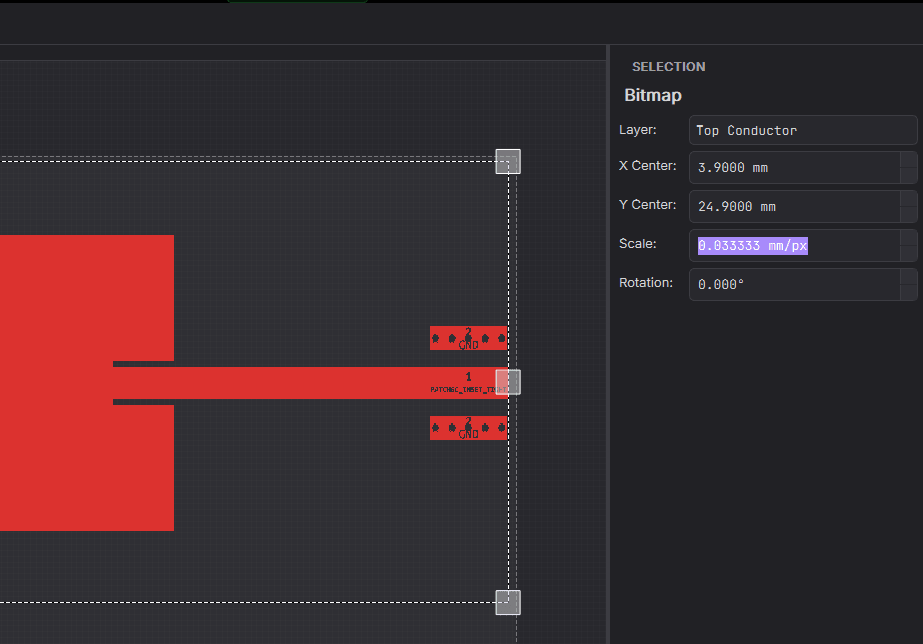Click port number 1 label on feed line
Viewport: 923px width, 644px height.
[x=469, y=377]
